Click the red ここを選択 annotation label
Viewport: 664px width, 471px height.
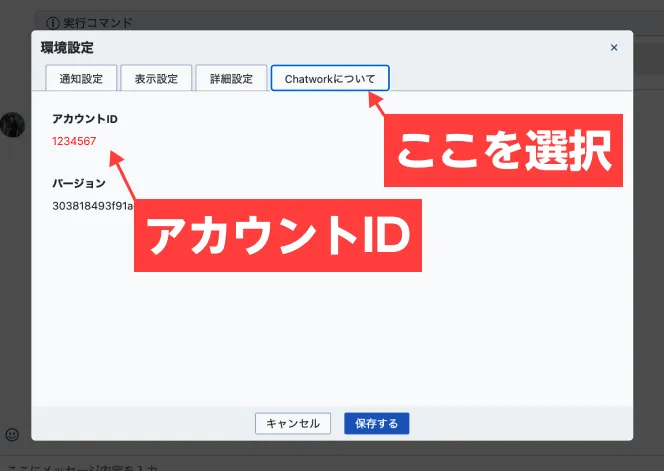pos(503,151)
